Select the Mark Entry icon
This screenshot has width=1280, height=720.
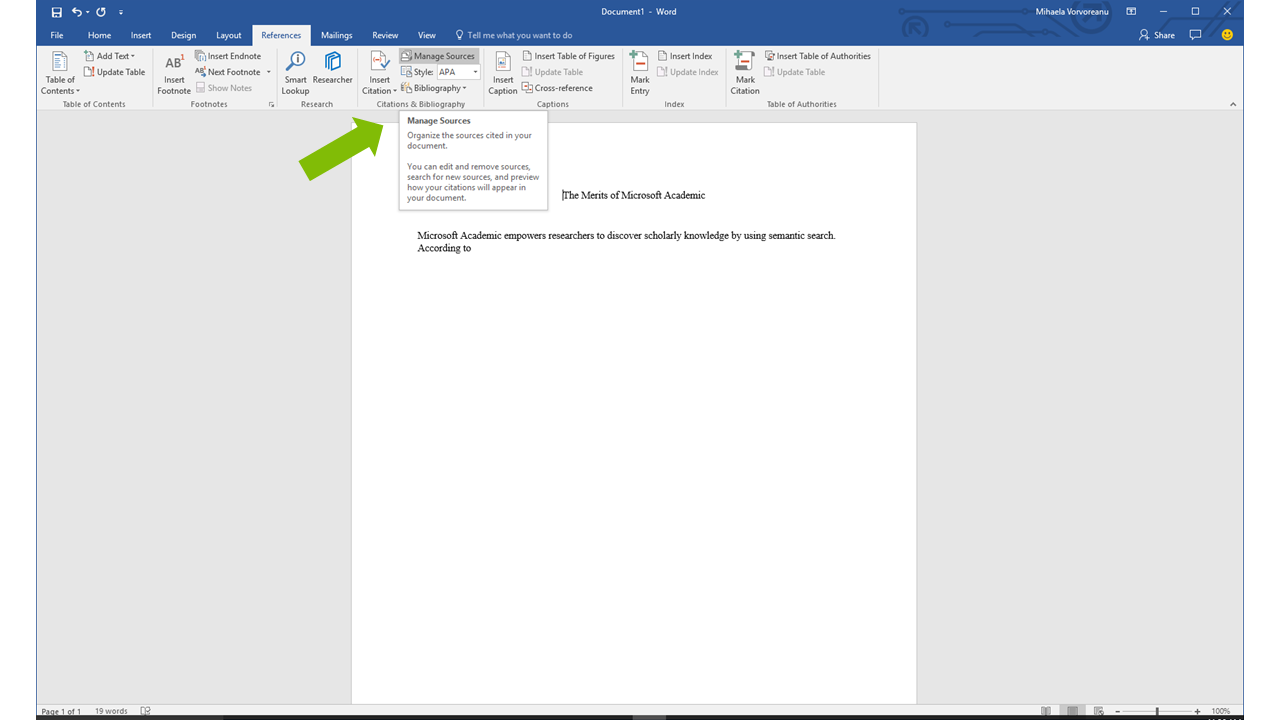pyautogui.click(x=640, y=72)
